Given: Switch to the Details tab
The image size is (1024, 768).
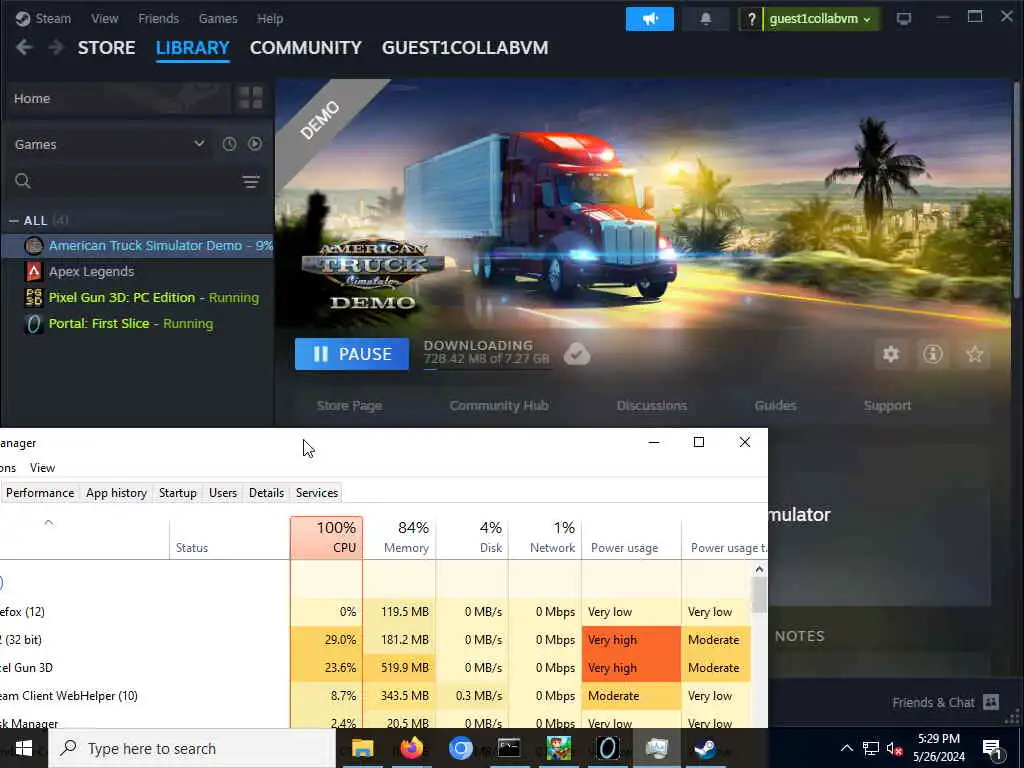Looking at the screenshot, I should tap(266, 492).
